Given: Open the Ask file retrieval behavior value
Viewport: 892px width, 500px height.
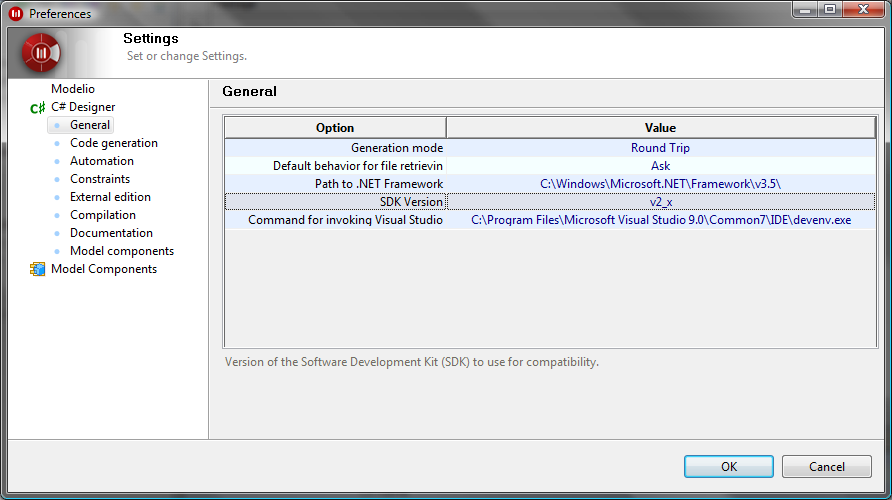Looking at the screenshot, I should point(660,166).
